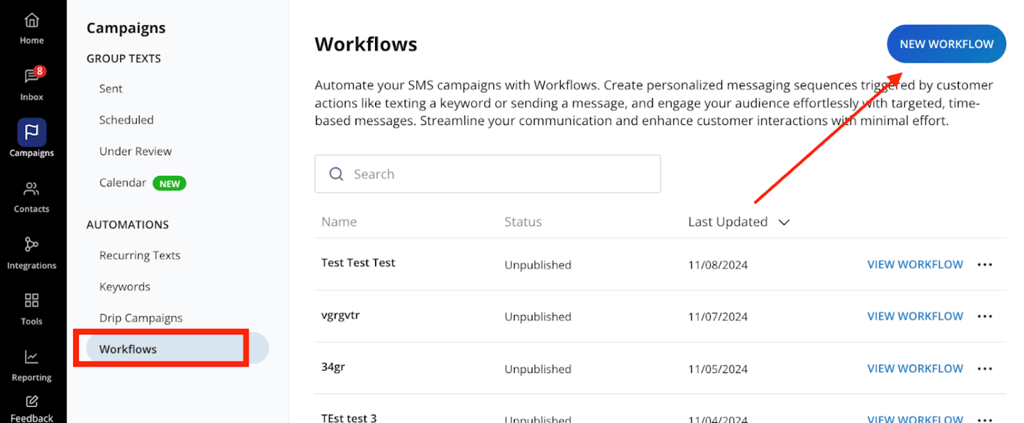The height and width of the screenshot is (423, 1024).
Task: Click the 11/05/2024 date cell
Action: coord(718,369)
